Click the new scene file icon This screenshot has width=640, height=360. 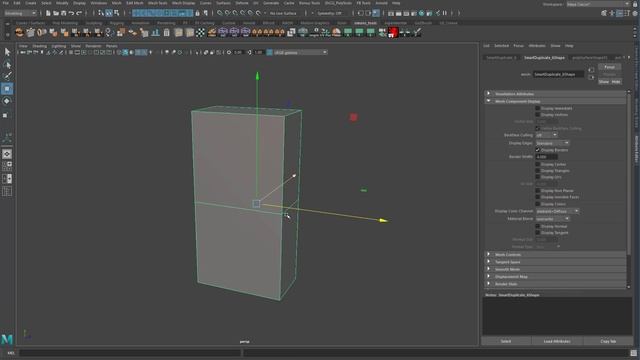[48, 13]
